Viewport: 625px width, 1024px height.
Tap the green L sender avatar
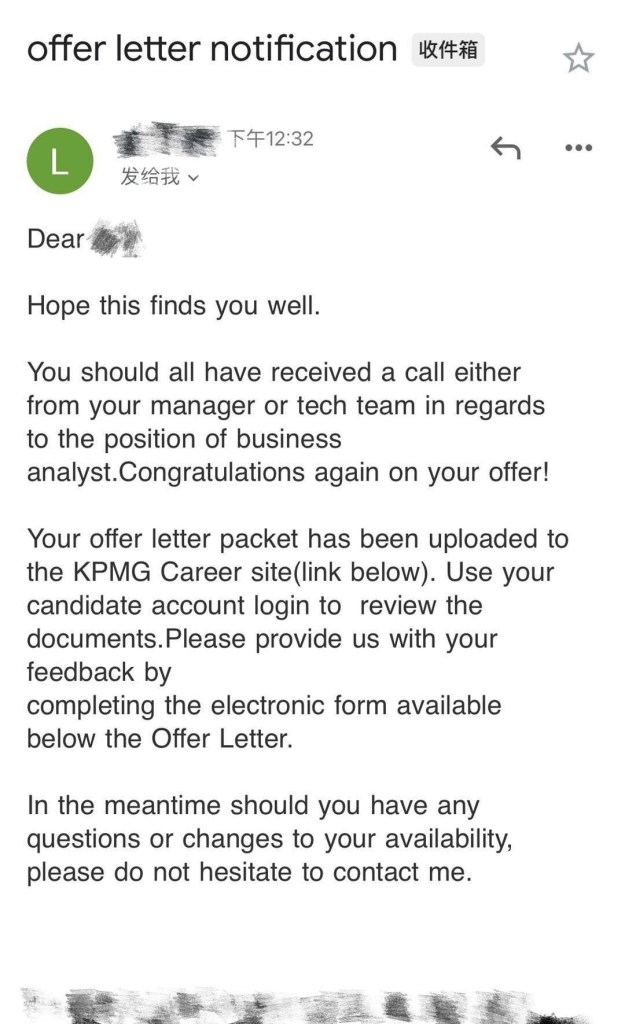click(60, 160)
